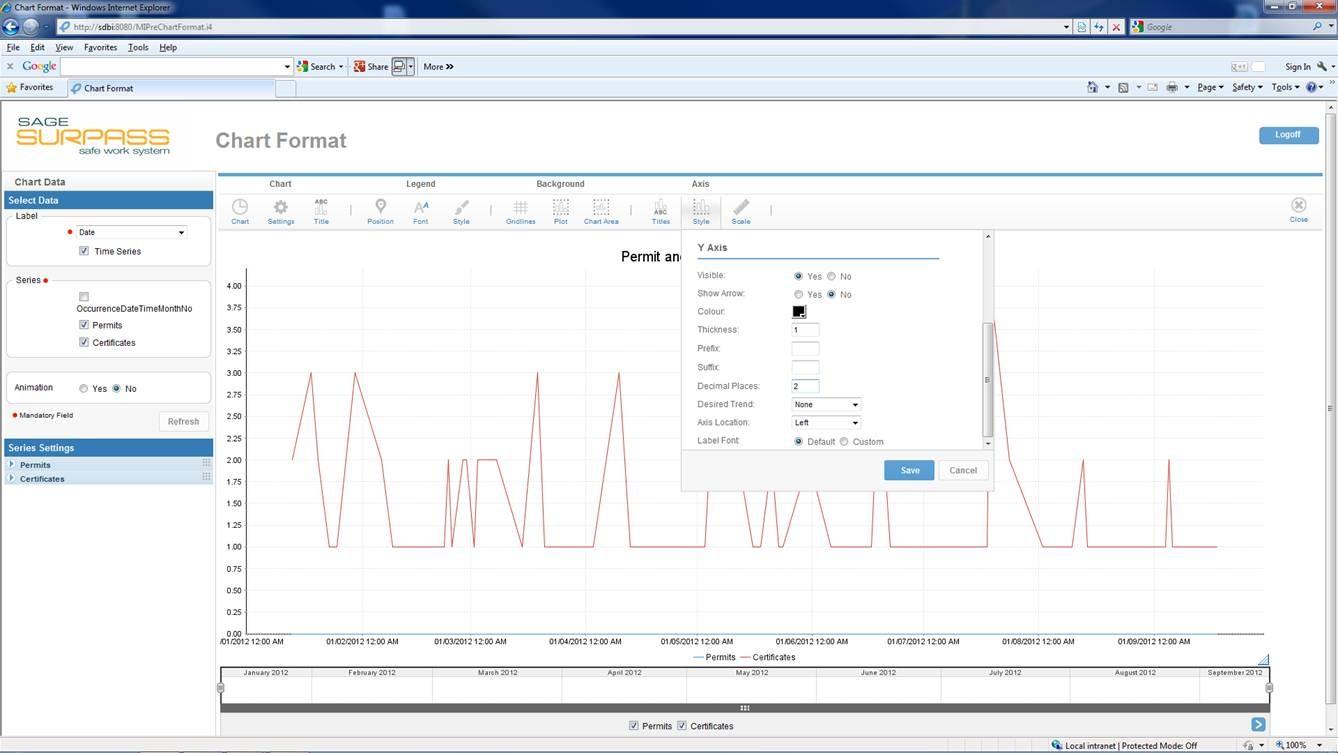Open the Axis Location dropdown
1338x753 pixels.
tap(826, 423)
